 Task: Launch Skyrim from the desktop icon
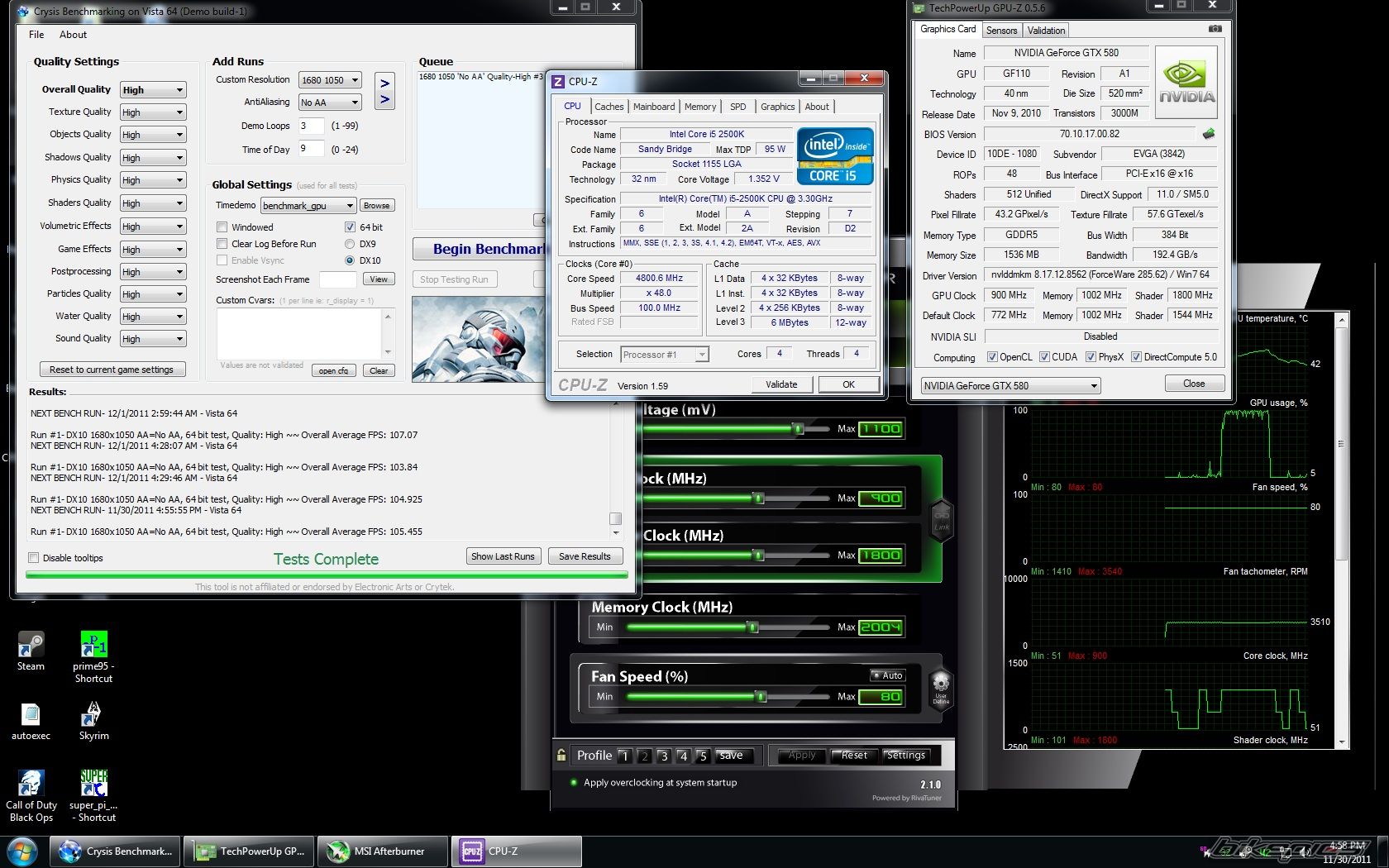[x=93, y=715]
